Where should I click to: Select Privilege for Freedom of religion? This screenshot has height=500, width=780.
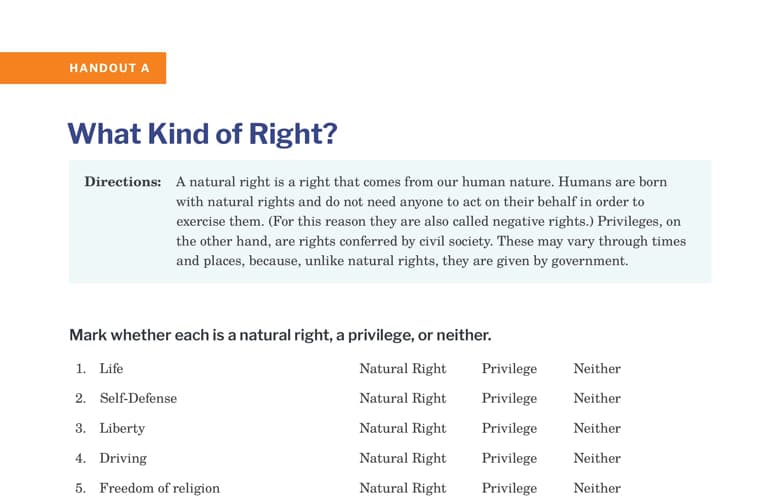[x=509, y=488]
